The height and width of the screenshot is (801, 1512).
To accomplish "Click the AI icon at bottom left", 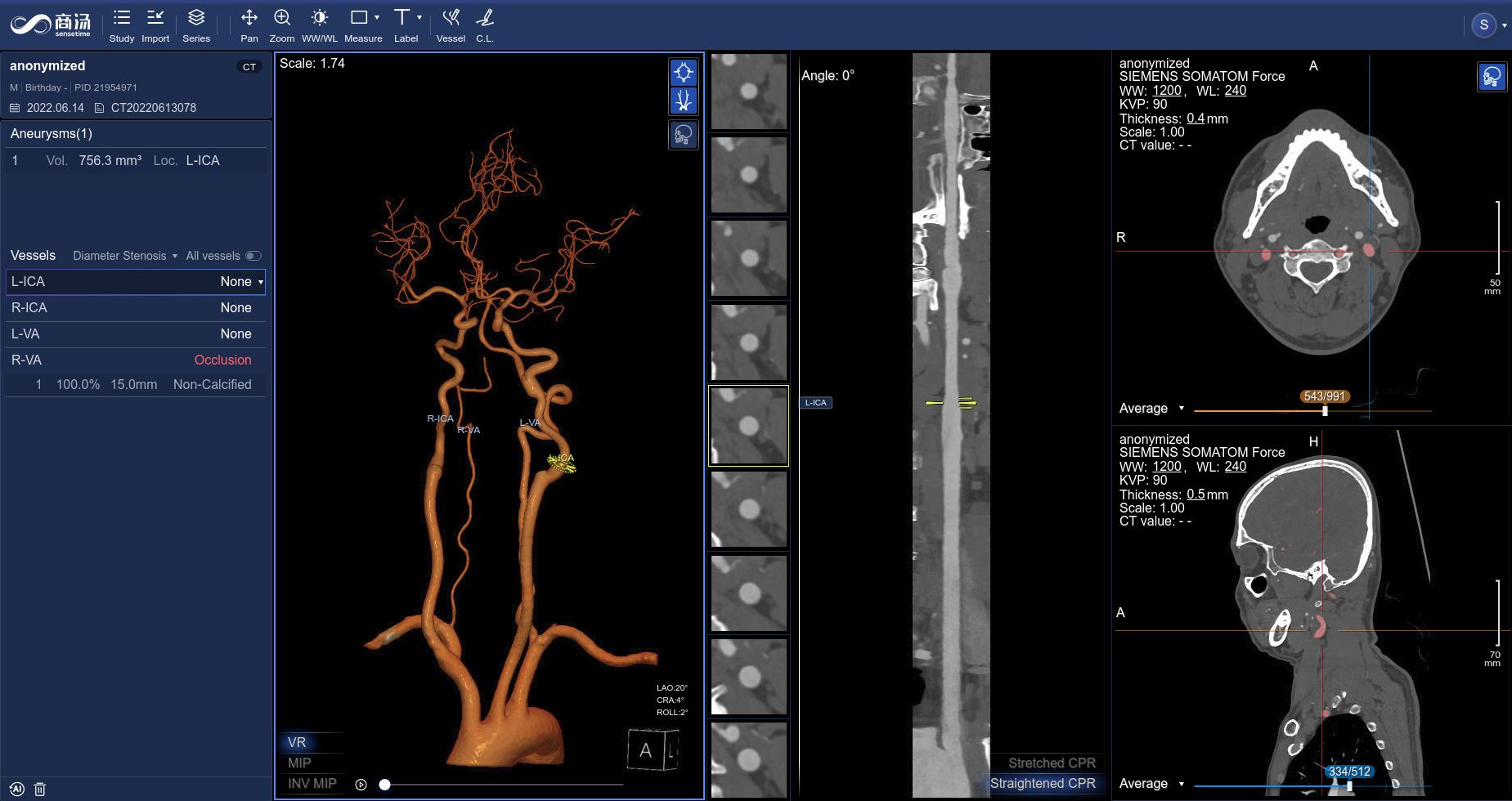I will 17,789.
